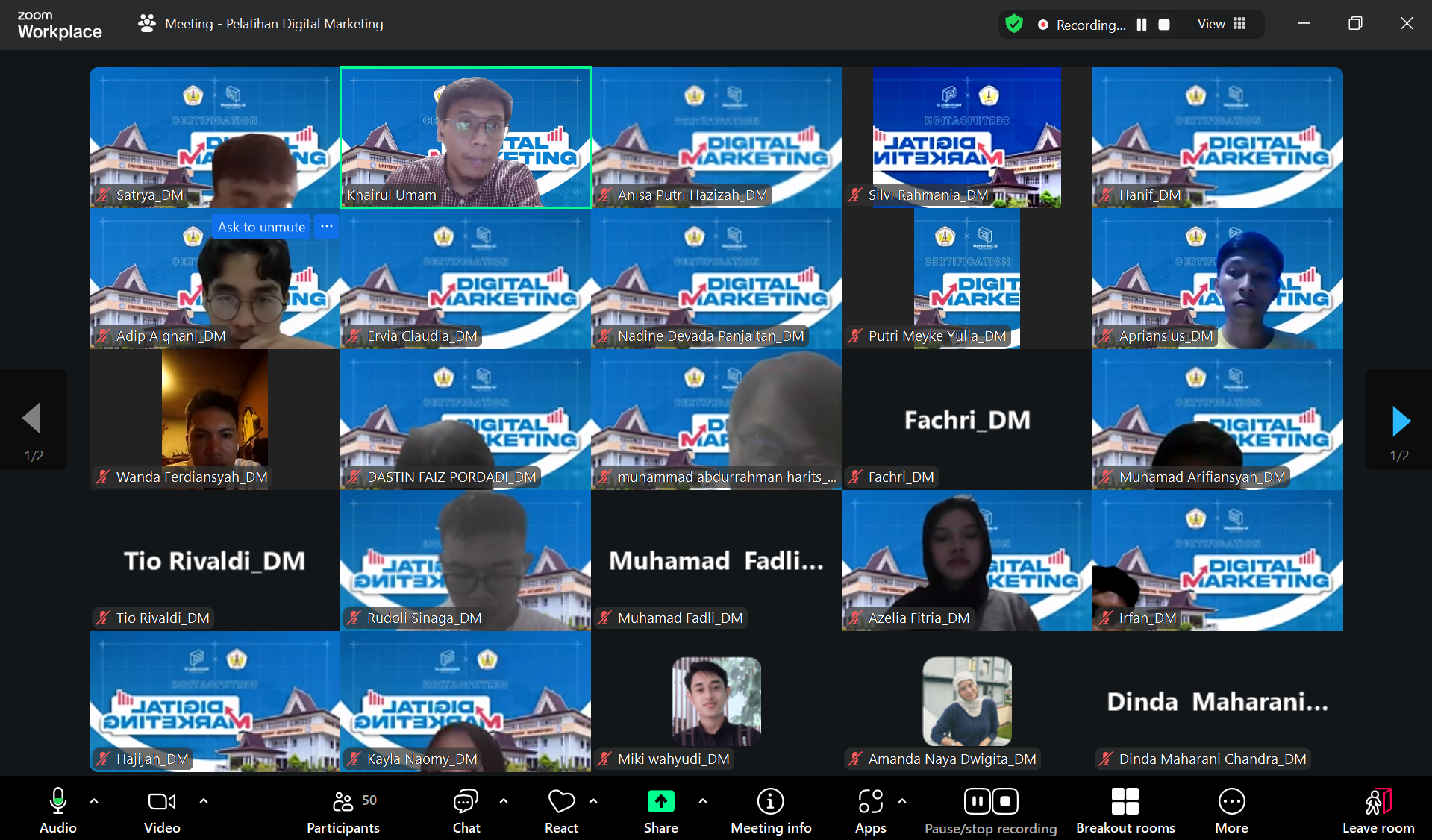The image size is (1432, 840).
Task: Pause the recording in top bar
Action: (1142, 25)
